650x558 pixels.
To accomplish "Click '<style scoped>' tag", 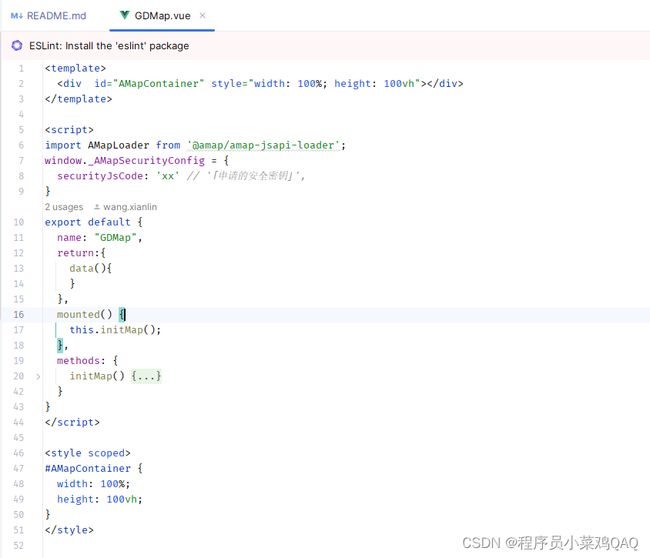I will coord(87,453).
